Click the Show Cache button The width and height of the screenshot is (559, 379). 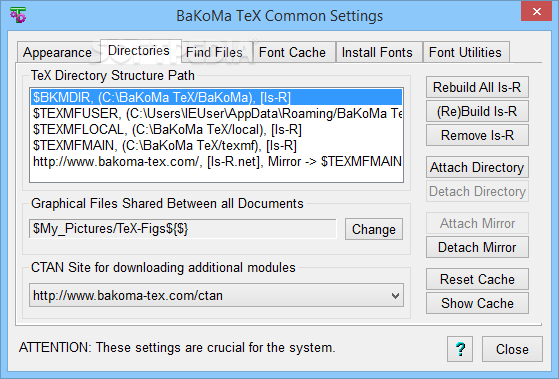(477, 303)
